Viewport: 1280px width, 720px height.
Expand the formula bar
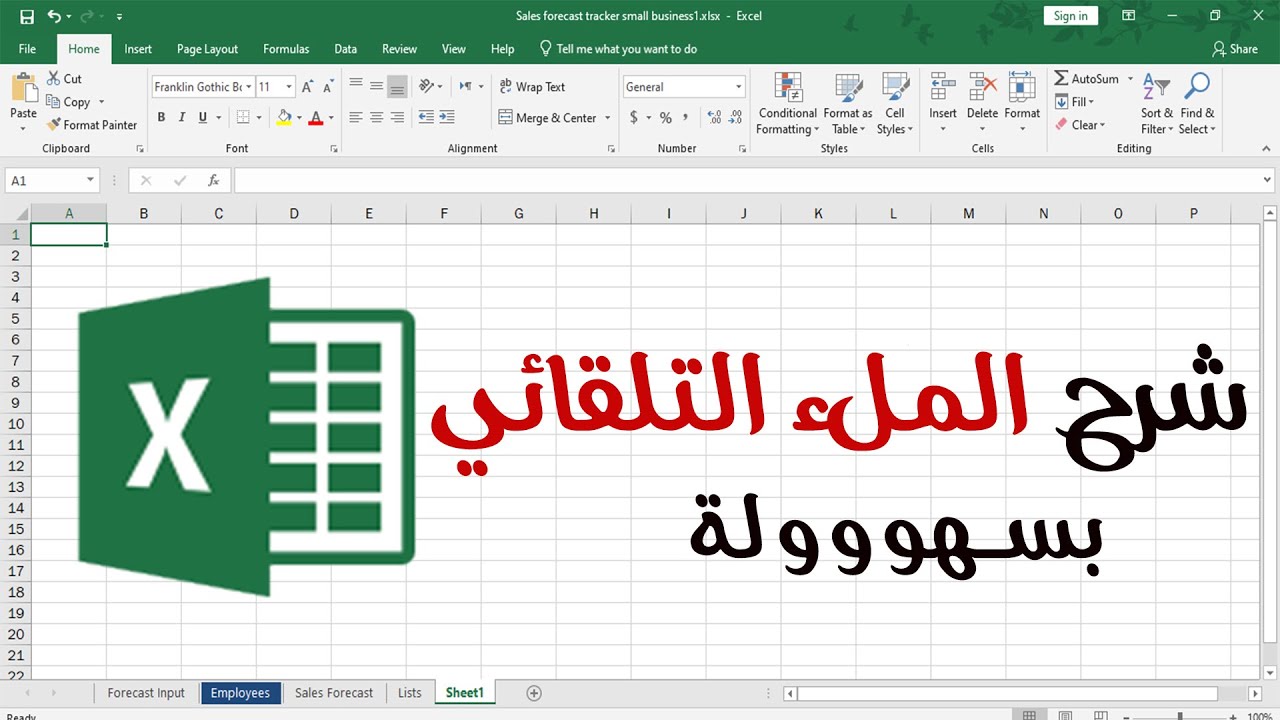click(1269, 181)
